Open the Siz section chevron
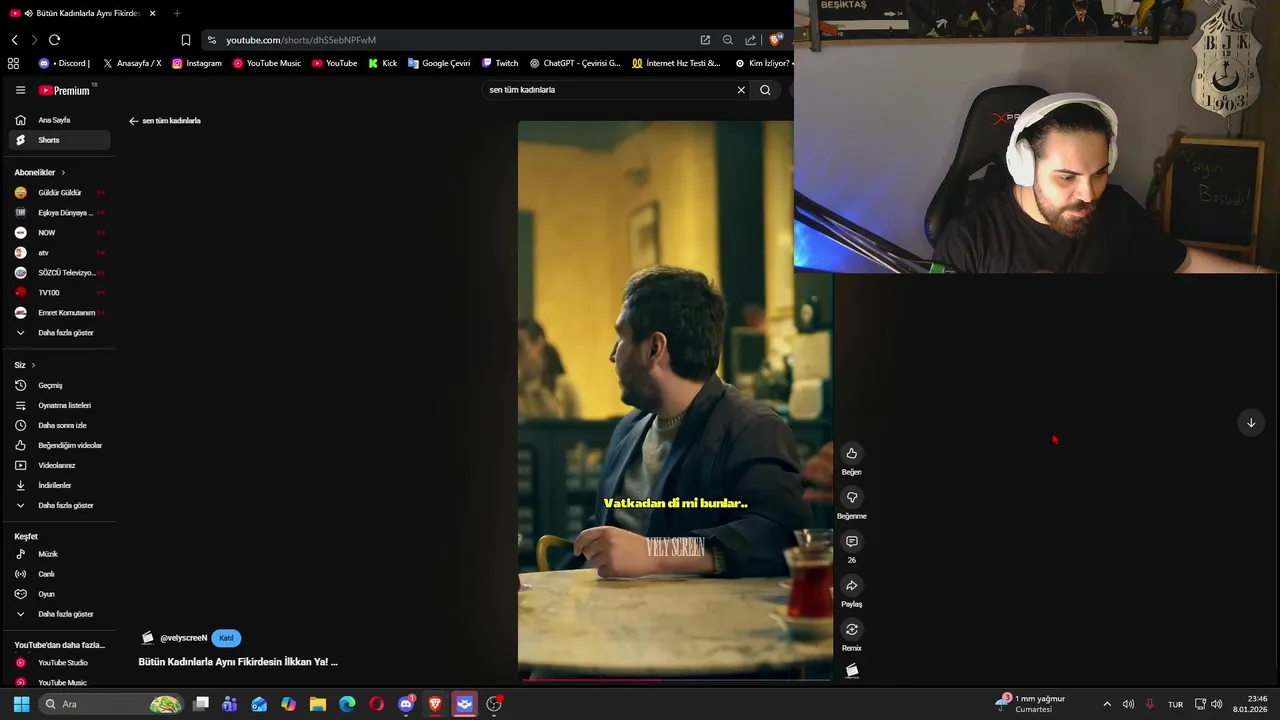 point(33,365)
